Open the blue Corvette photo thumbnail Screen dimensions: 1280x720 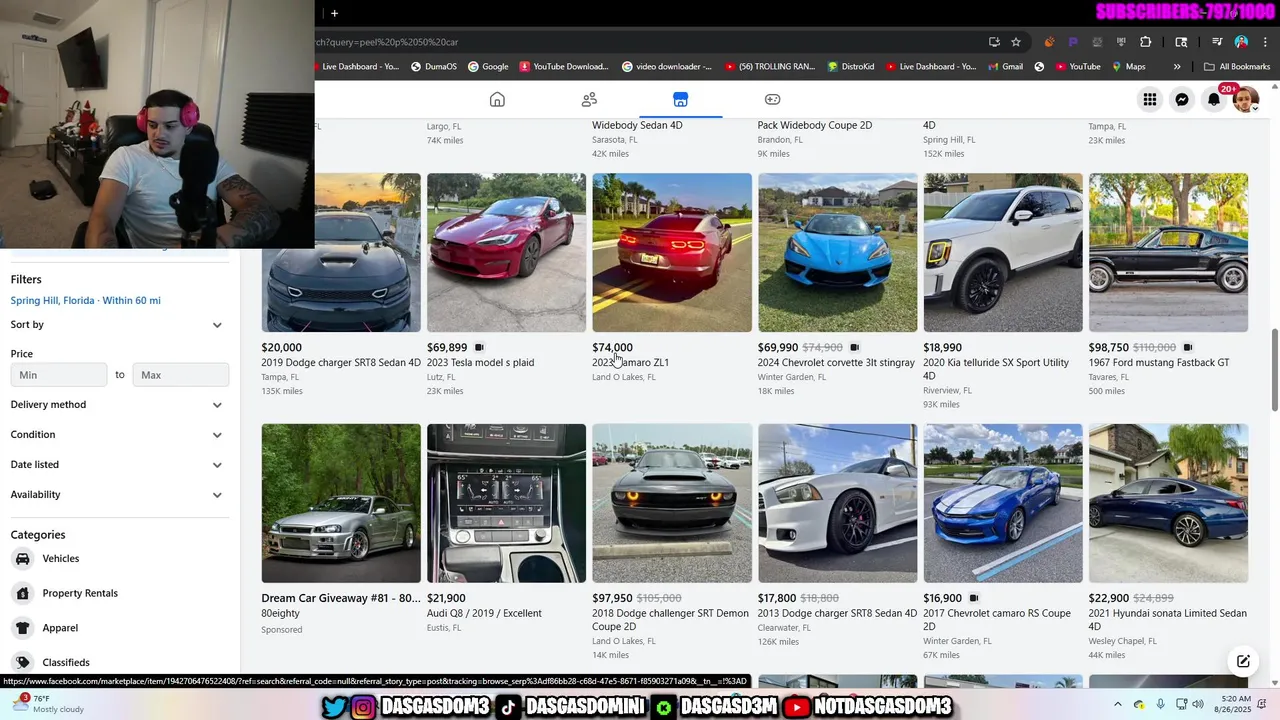pos(837,252)
